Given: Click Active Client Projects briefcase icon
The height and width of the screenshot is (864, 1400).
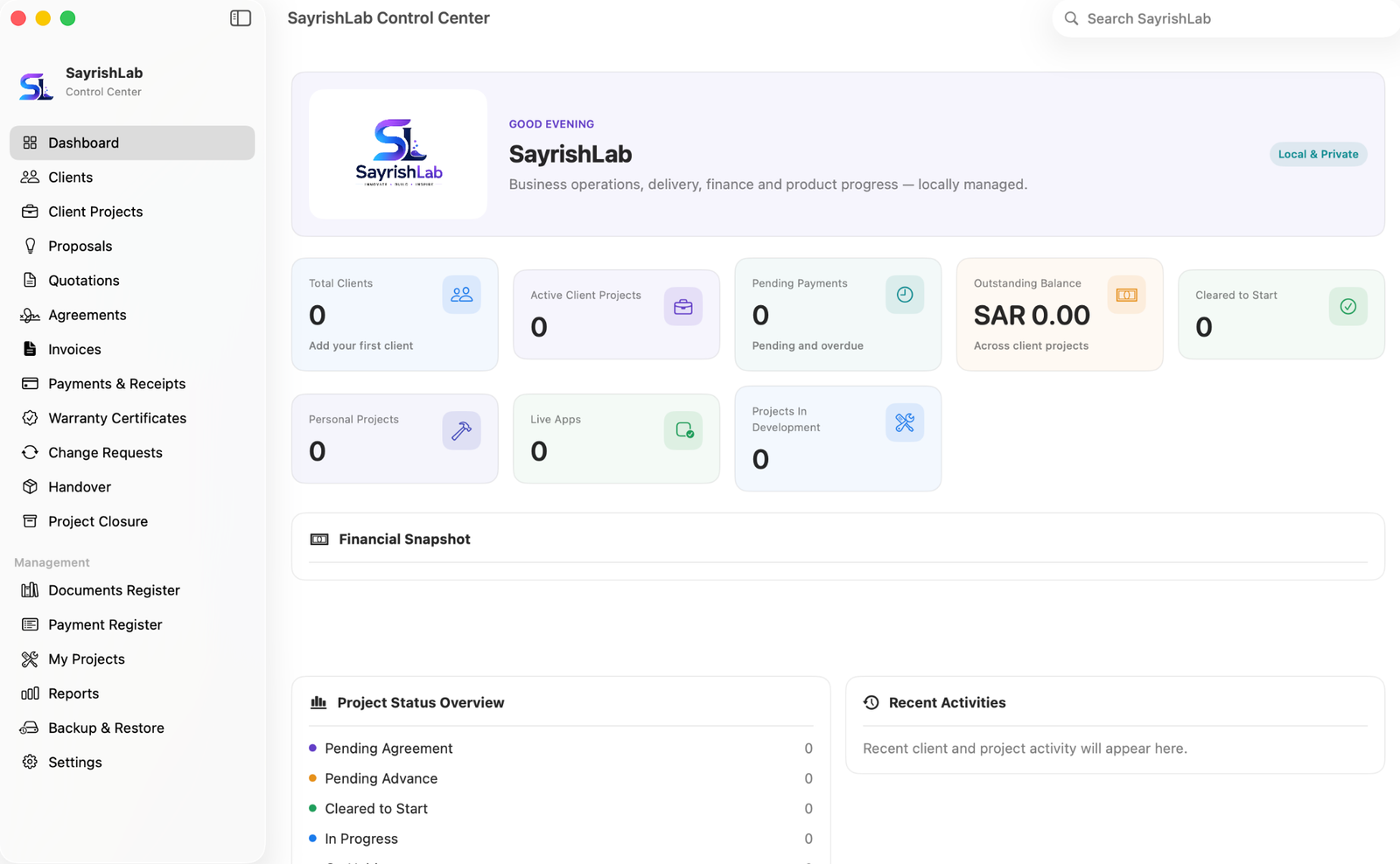Looking at the screenshot, I should (x=683, y=307).
